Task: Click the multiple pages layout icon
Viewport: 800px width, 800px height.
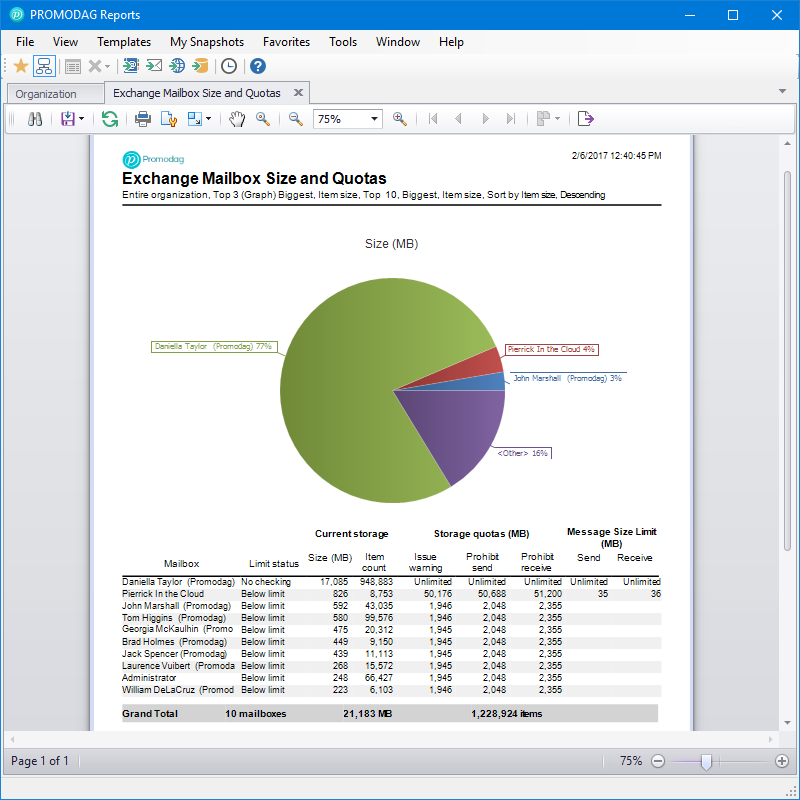Action: 543,119
